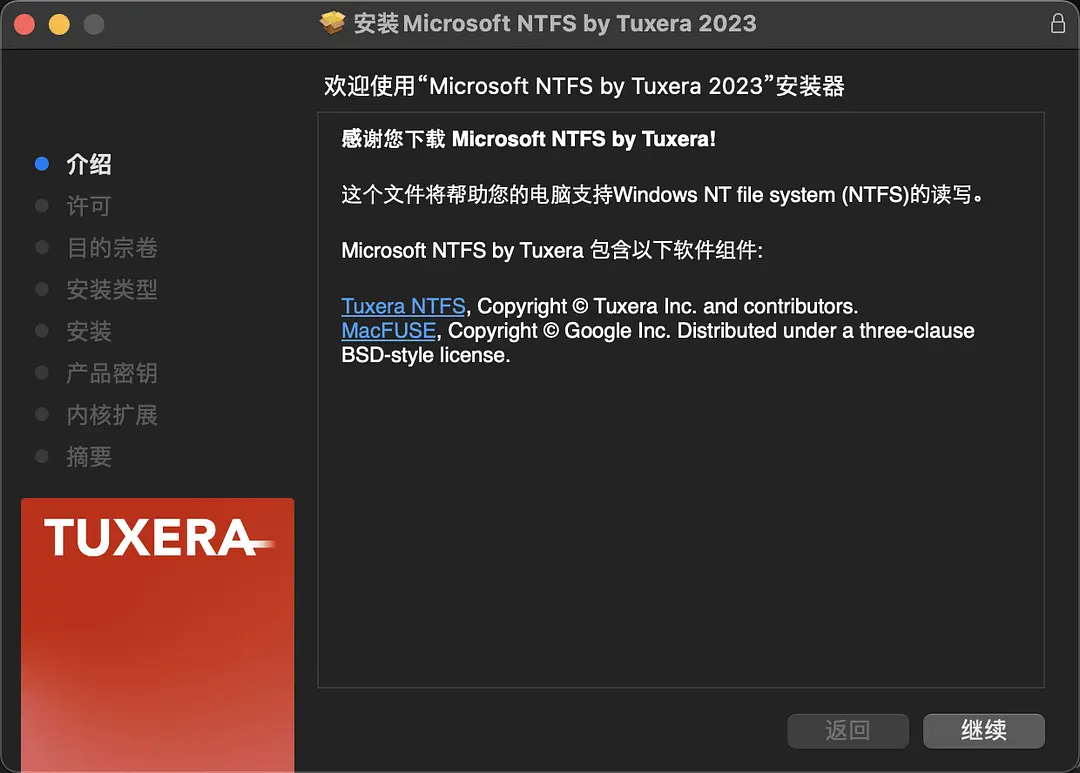Click the installer package icon in title
1080x773 pixels.
click(x=333, y=23)
